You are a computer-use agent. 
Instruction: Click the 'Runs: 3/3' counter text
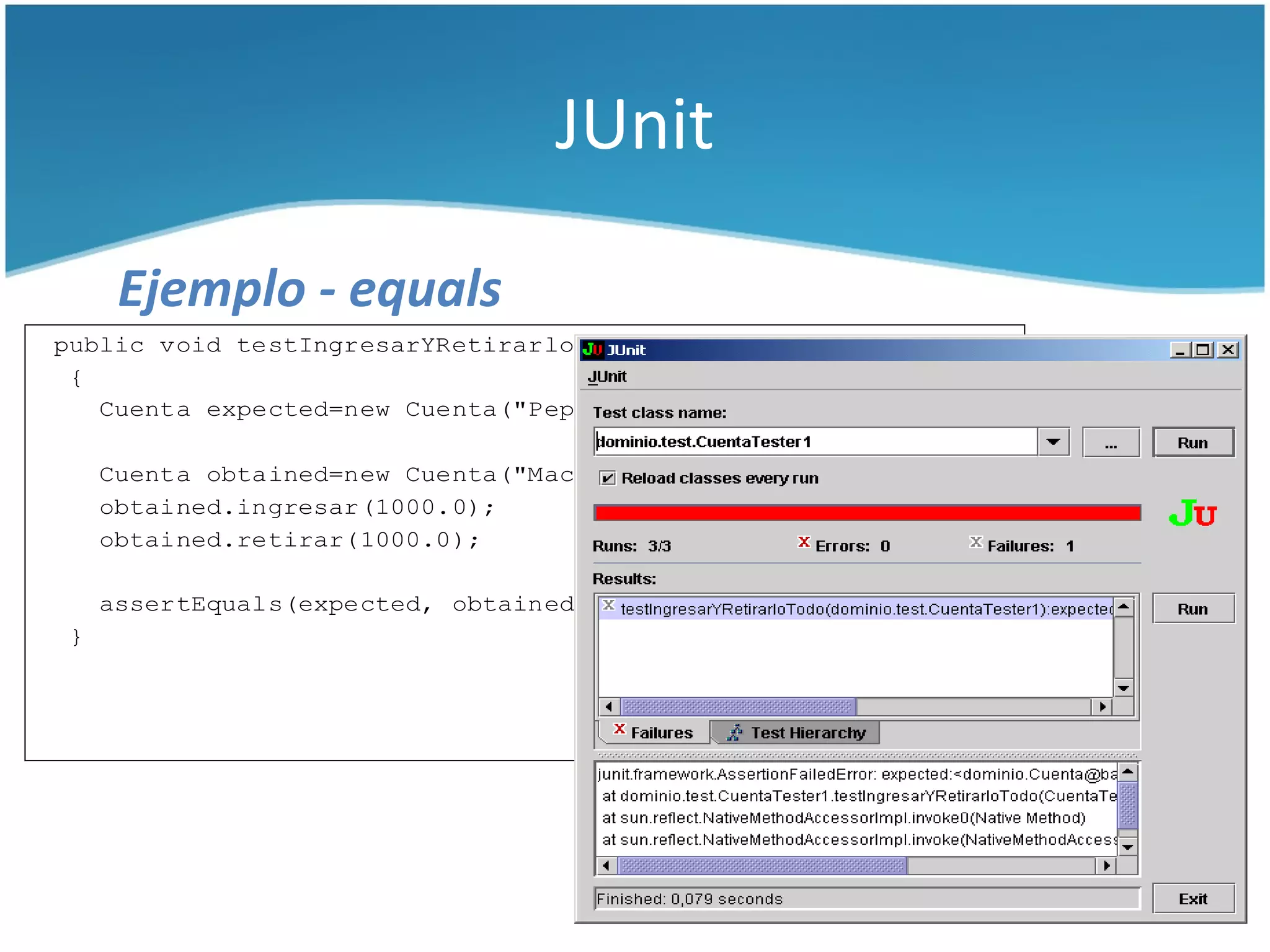[632, 546]
